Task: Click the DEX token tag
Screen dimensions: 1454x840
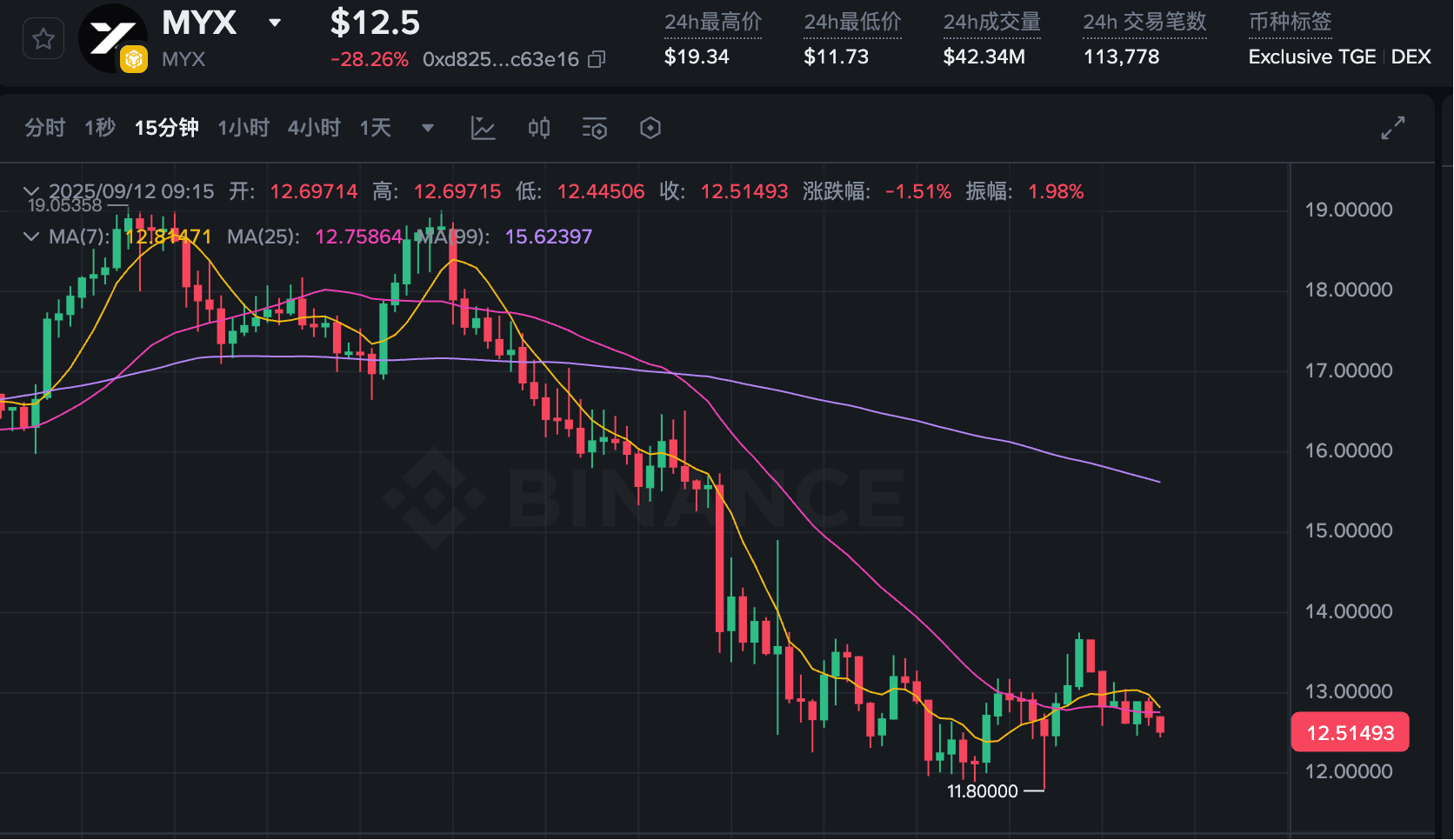Action: [x=1411, y=57]
